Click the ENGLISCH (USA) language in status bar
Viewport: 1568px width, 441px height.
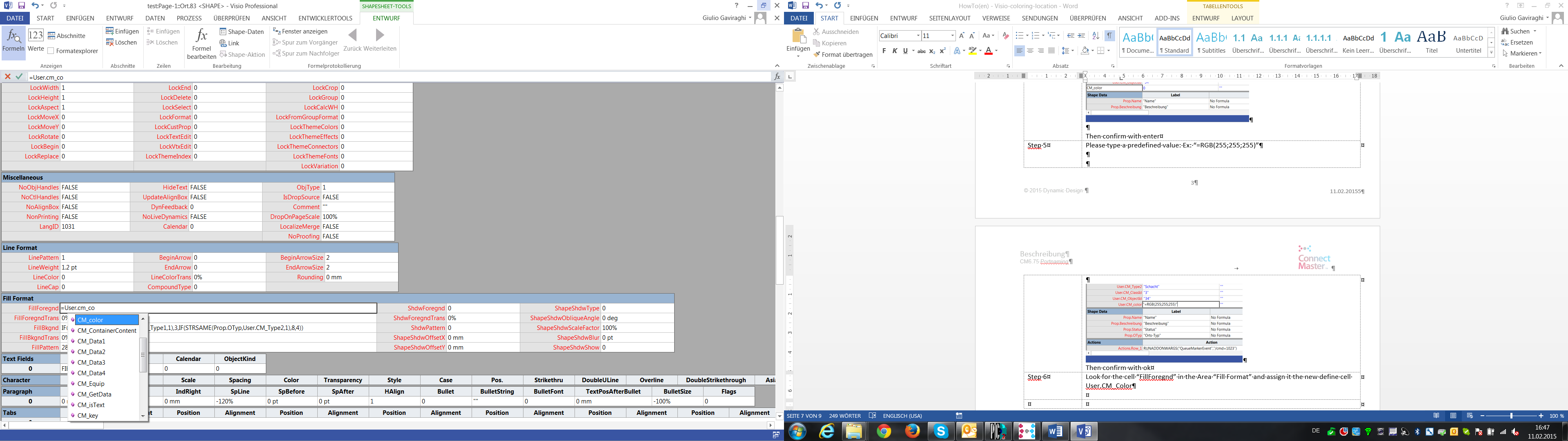point(902,416)
